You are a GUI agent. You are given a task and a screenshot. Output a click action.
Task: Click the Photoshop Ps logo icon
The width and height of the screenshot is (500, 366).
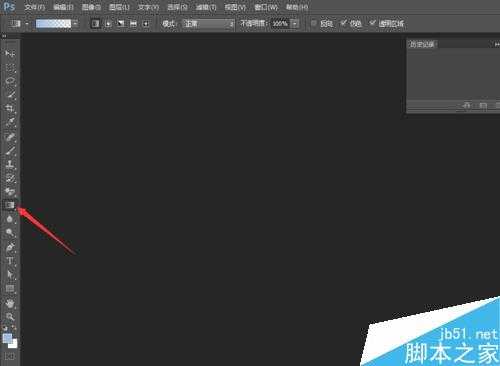(9, 7)
